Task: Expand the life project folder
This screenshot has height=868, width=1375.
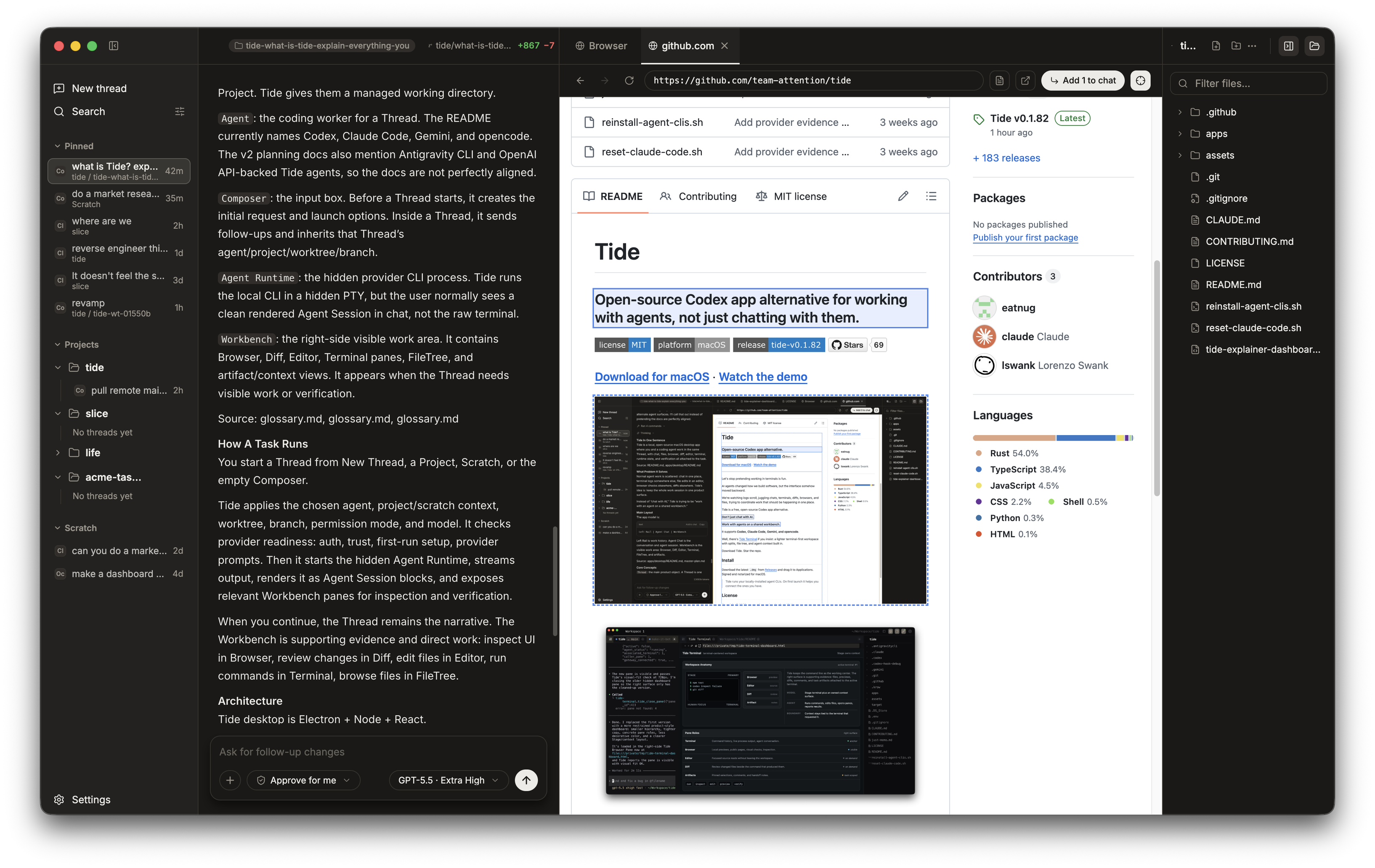Action: [x=58, y=453]
